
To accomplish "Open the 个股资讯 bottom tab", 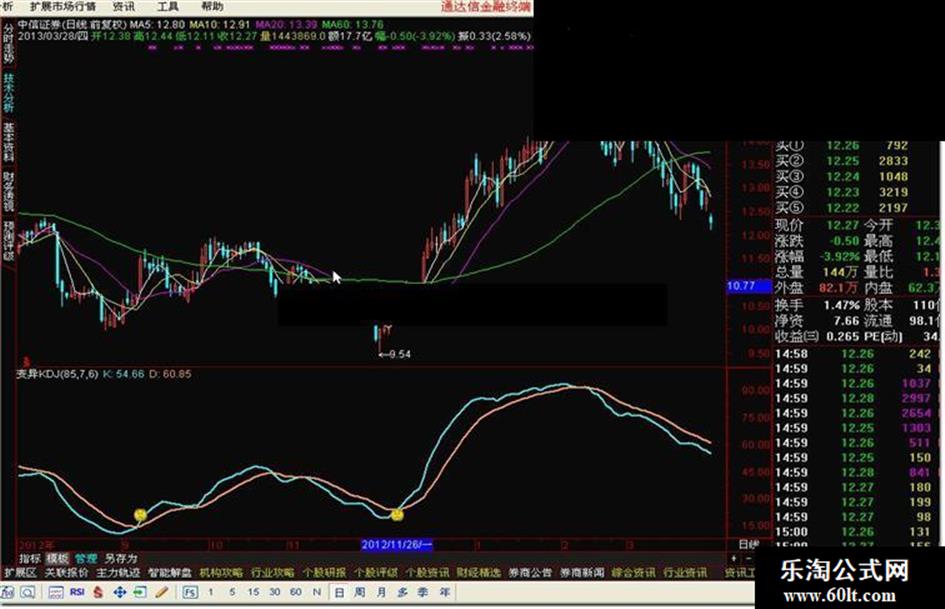I will tap(427, 572).
